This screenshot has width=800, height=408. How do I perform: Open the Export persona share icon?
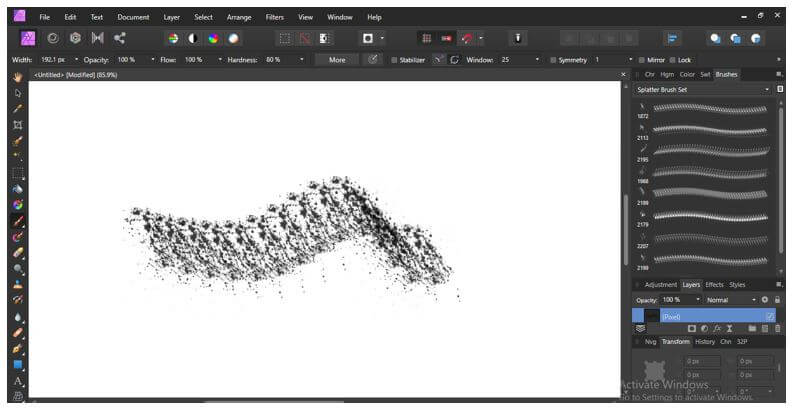119,38
